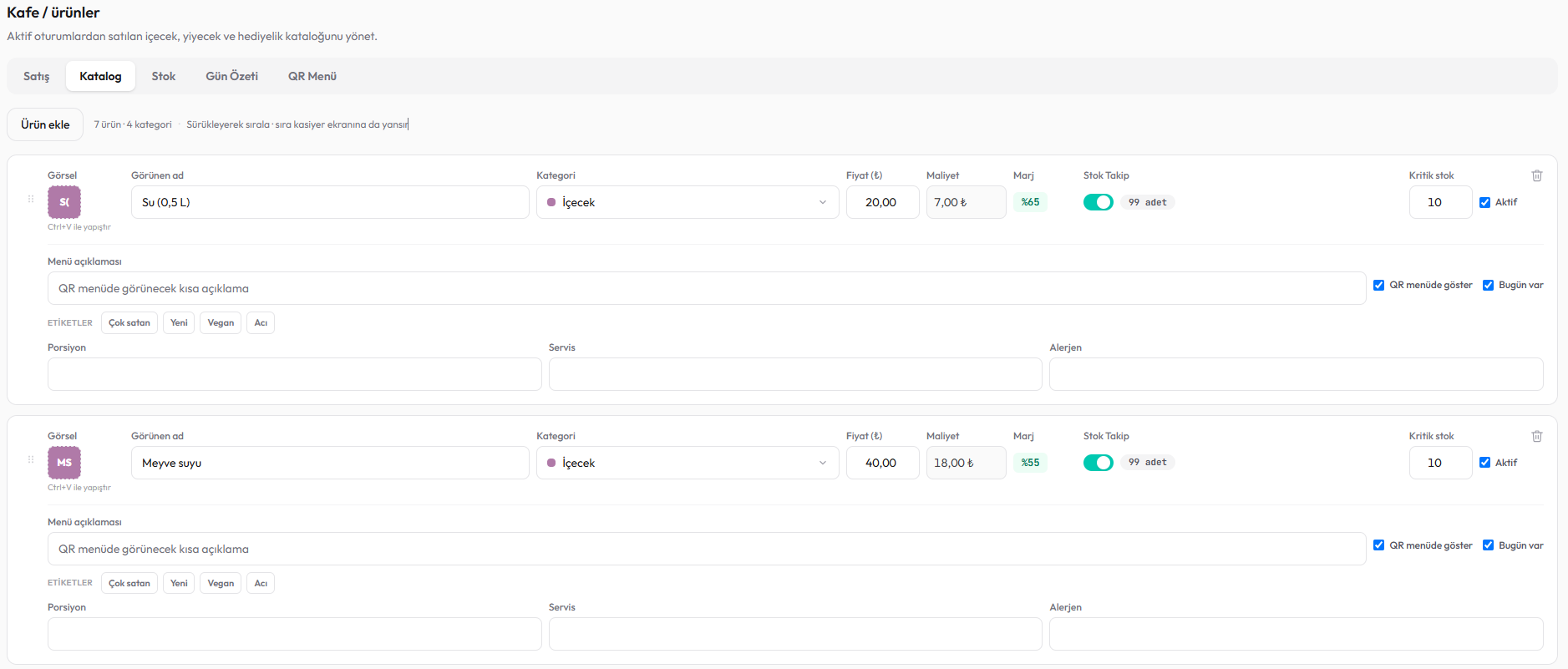
Task: Disable stock tracking for Su (0,5 L)
Action: (x=1099, y=202)
